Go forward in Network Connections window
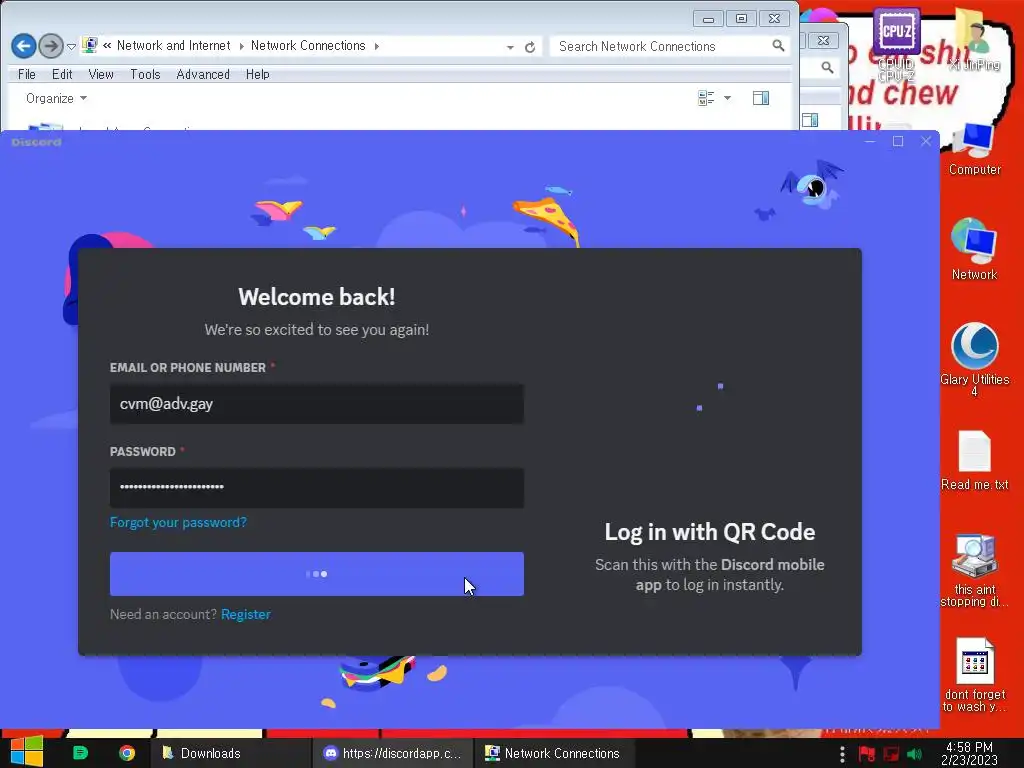This screenshot has width=1024, height=768. (51, 46)
